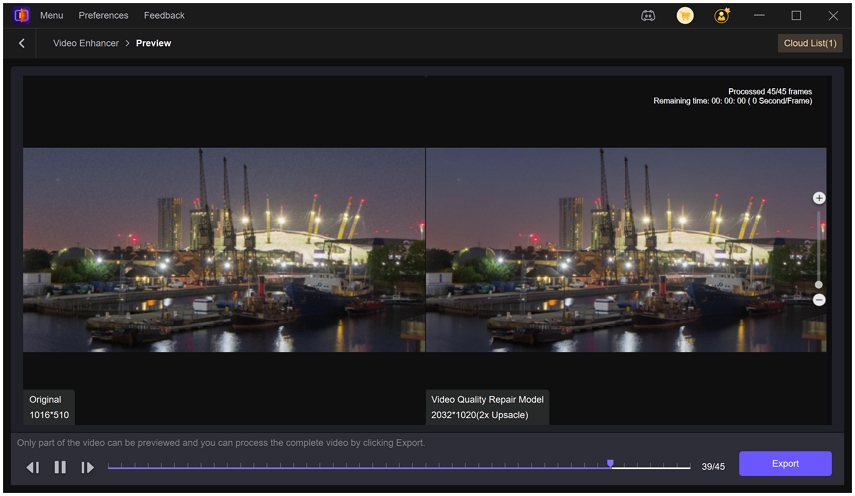Click the Preview breadcrumb label

tap(153, 43)
